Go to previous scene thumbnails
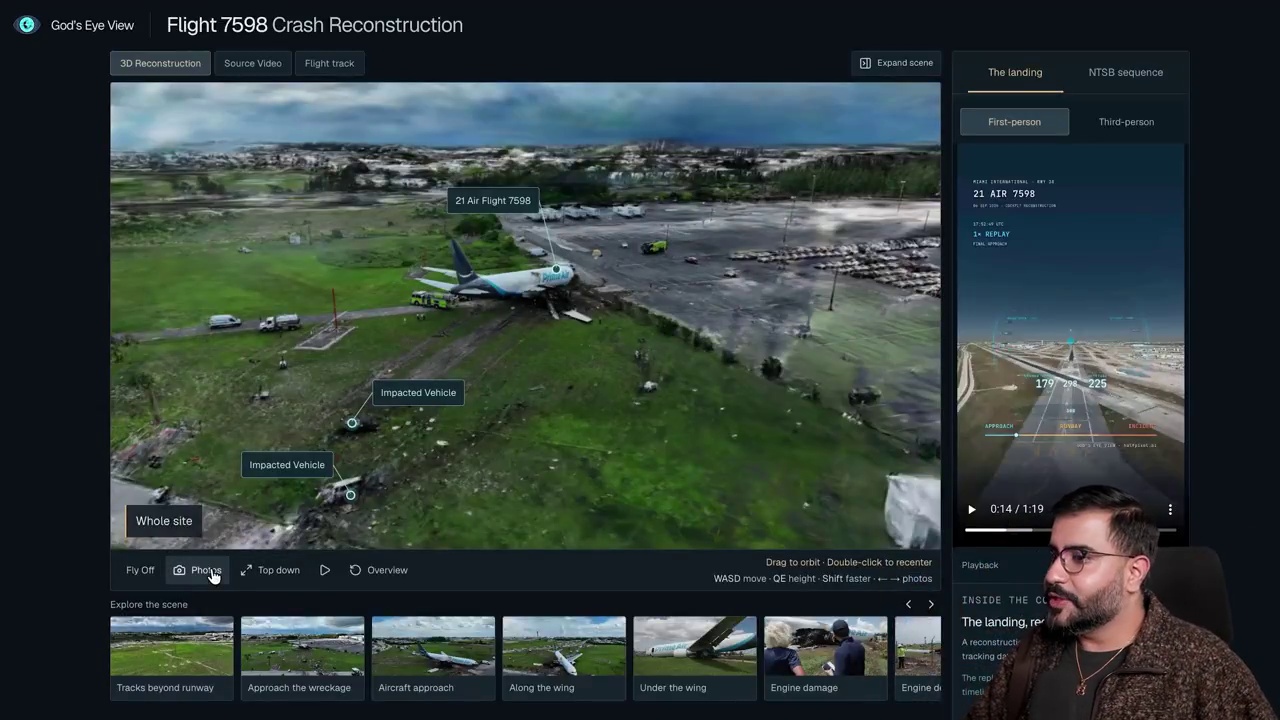This screenshot has width=1280, height=720. [908, 604]
